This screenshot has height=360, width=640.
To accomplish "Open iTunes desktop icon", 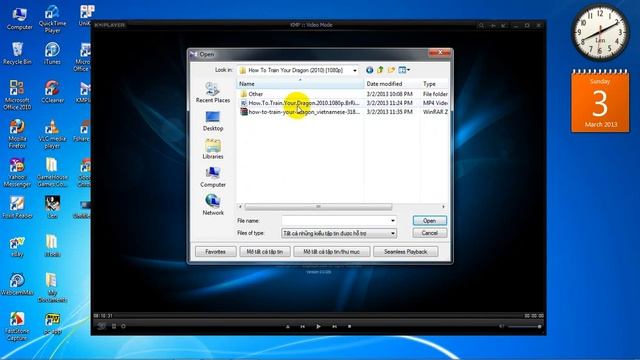I will click(x=52, y=53).
